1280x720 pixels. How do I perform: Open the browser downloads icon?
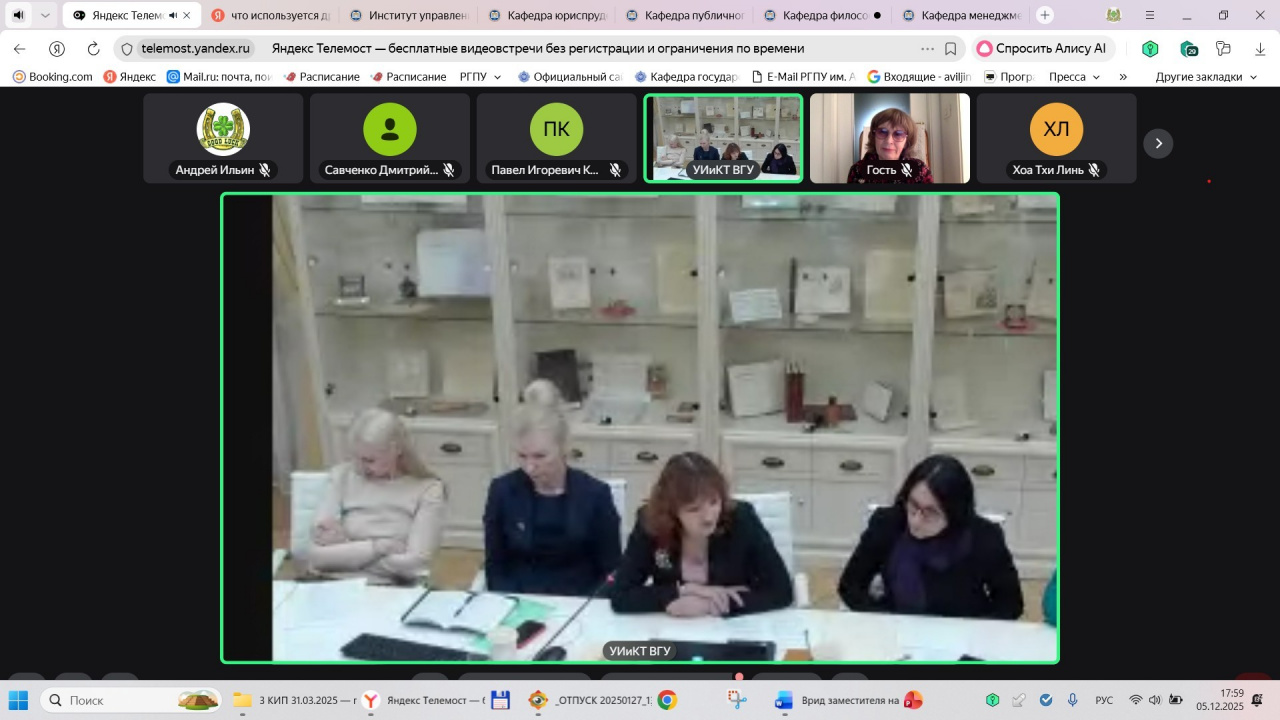(x=1260, y=49)
